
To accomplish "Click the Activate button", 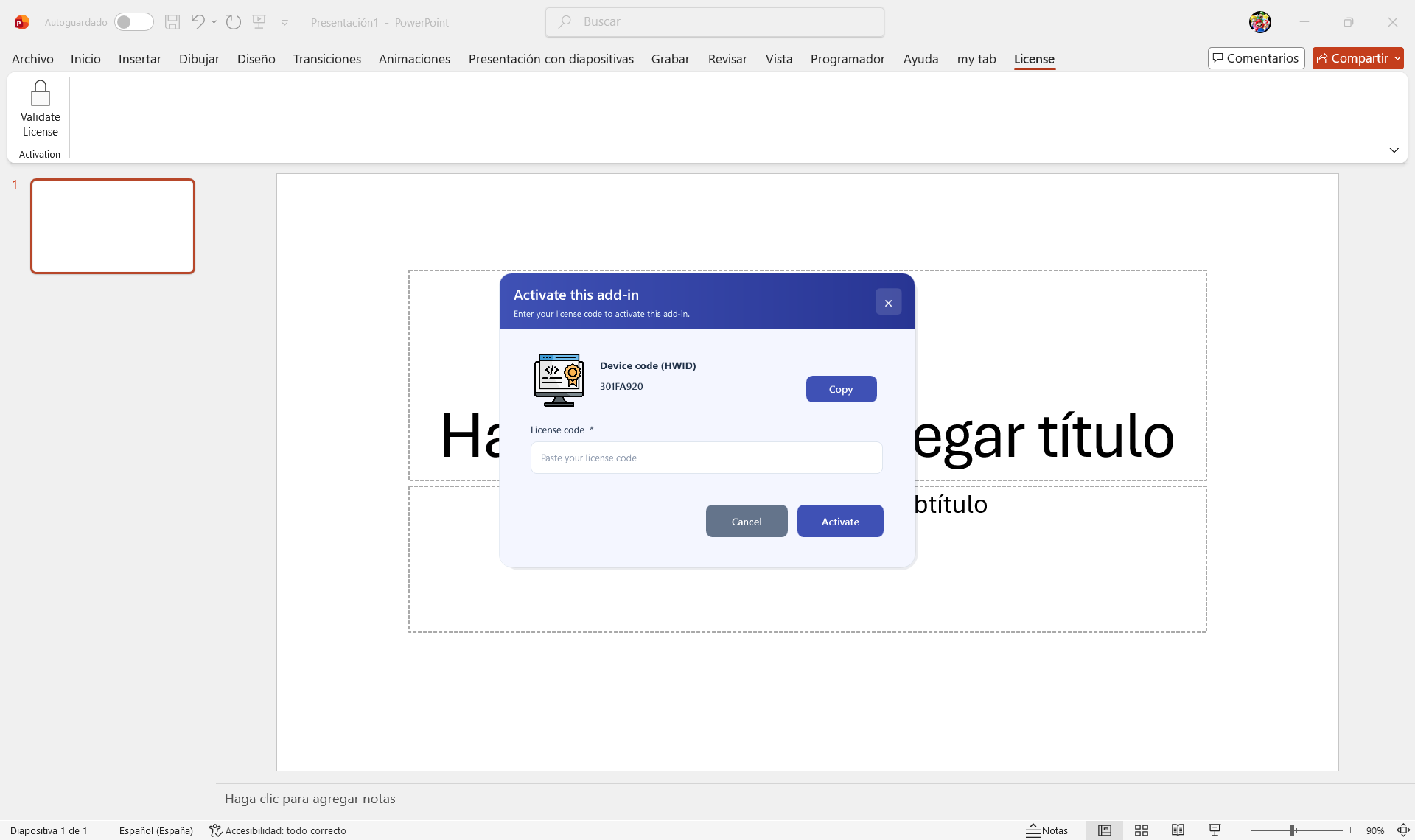I will click(840, 521).
